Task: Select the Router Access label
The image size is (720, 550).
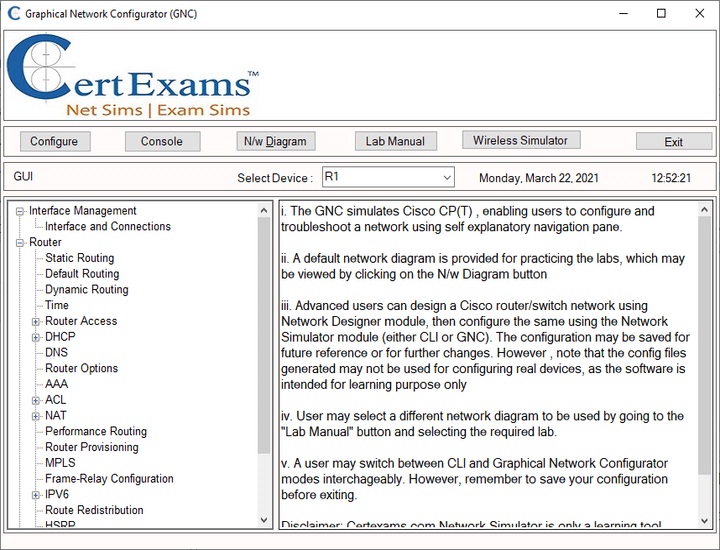Action: coord(81,321)
